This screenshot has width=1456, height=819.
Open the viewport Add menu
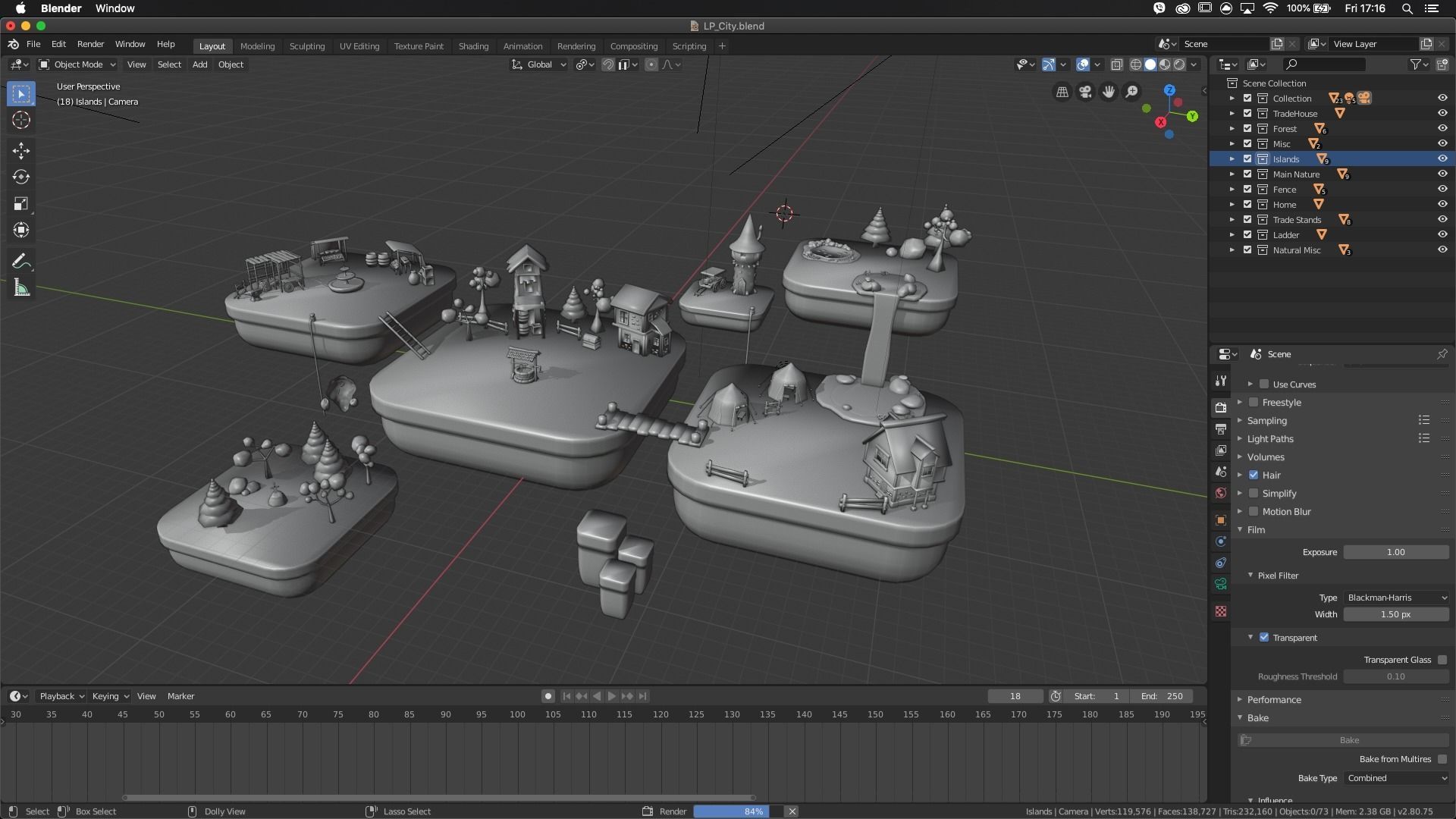coord(199,64)
